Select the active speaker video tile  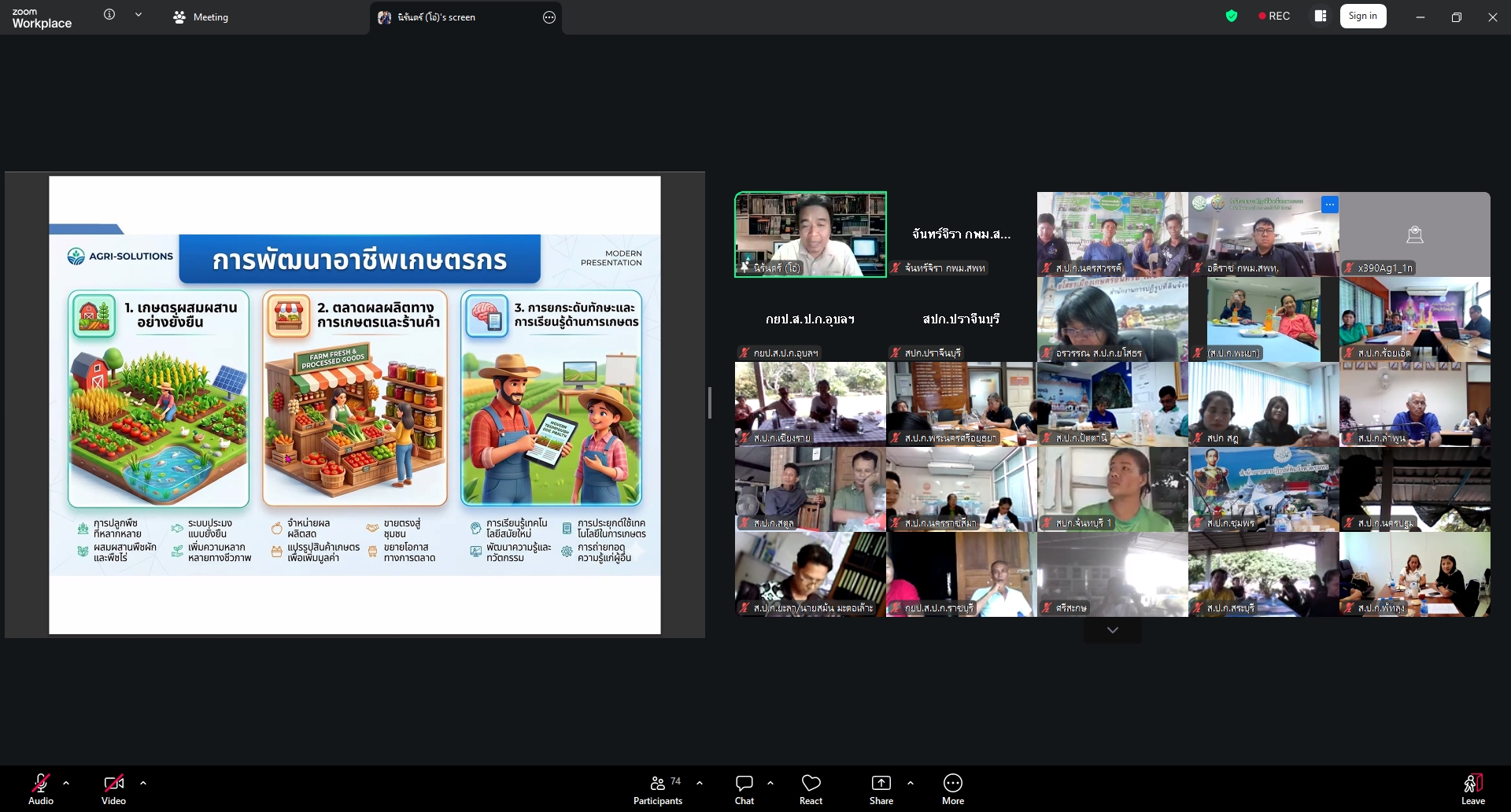[811, 234]
